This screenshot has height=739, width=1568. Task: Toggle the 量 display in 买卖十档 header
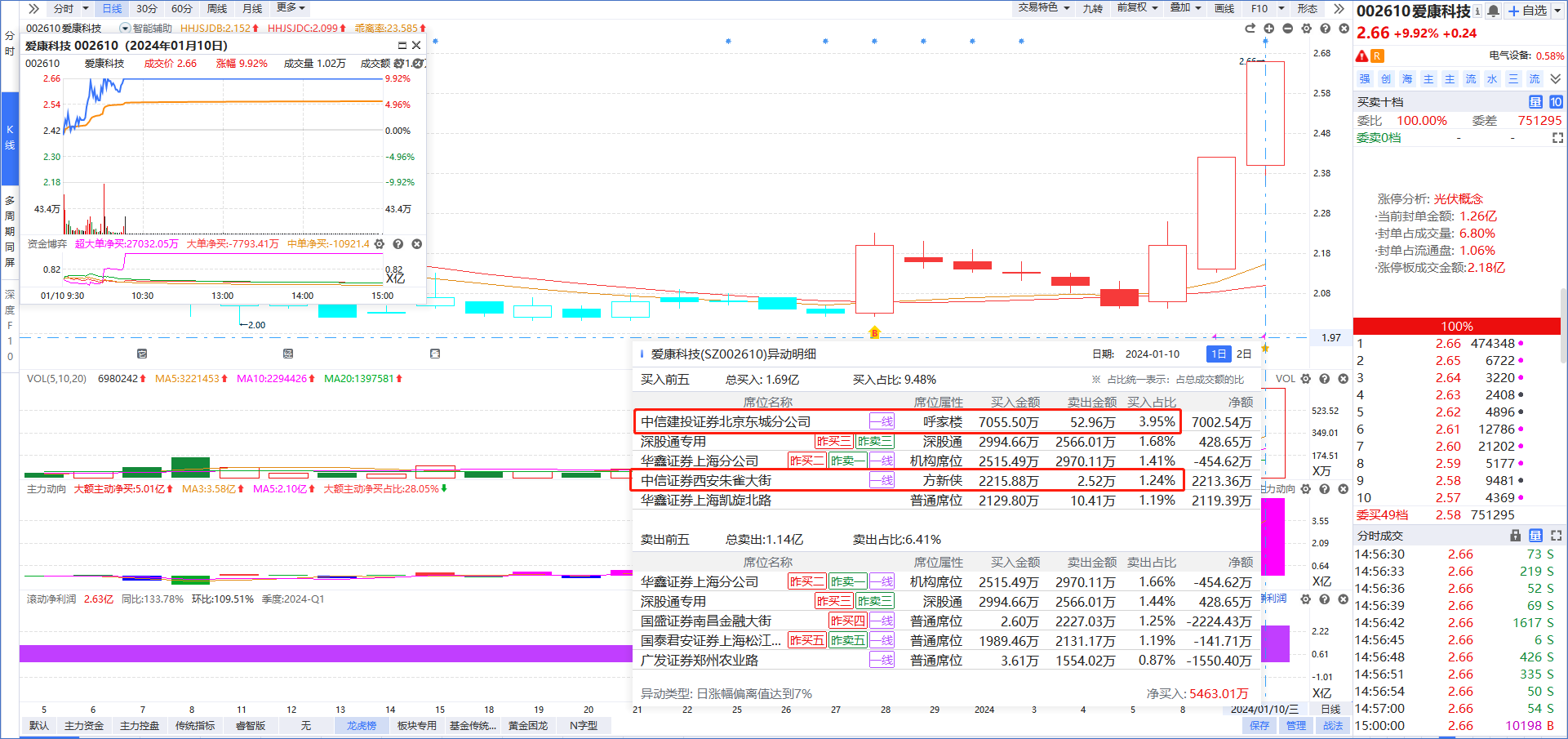(x=1535, y=102)
